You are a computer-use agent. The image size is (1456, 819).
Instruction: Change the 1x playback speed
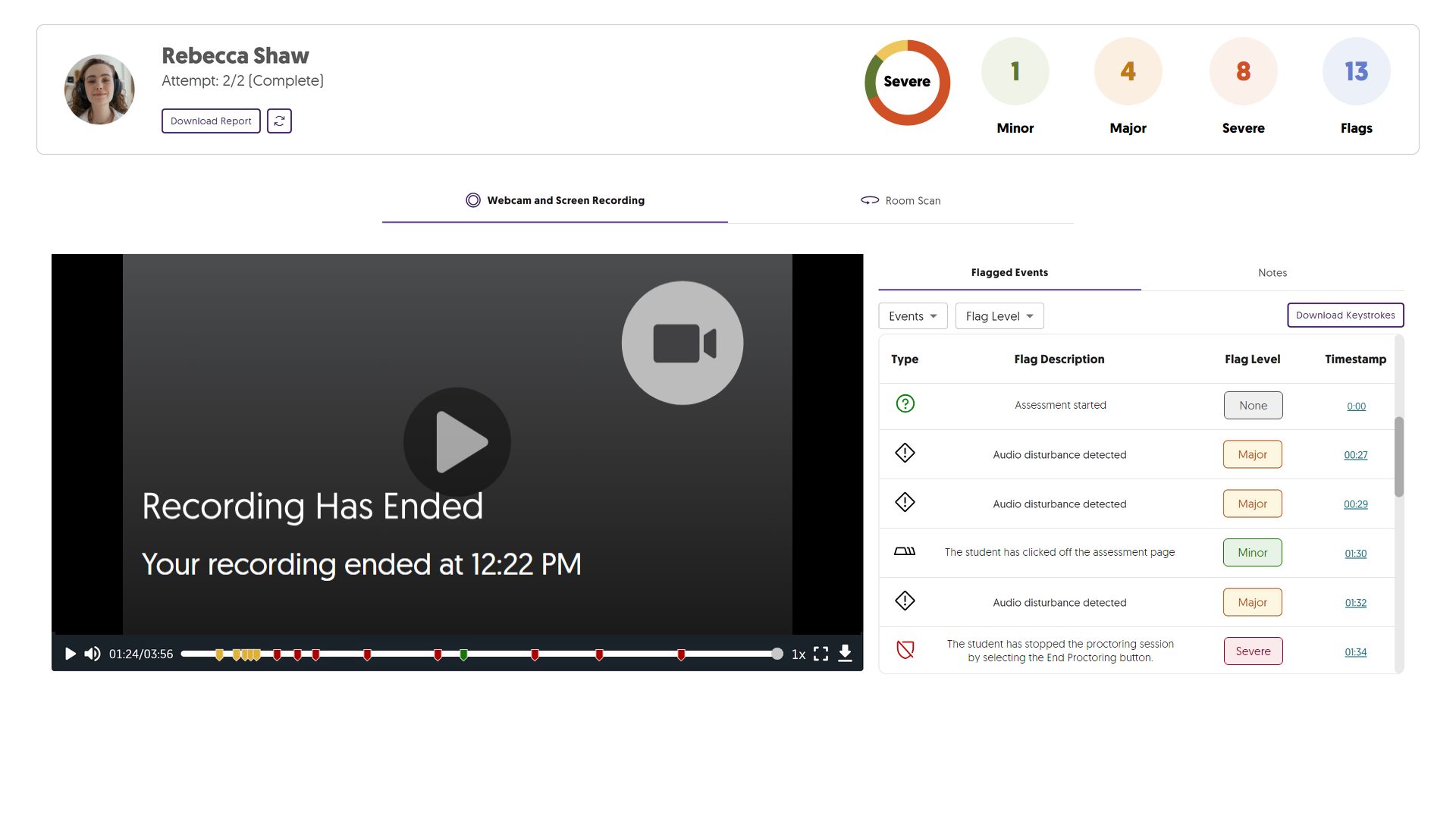(x=798, y=654)
